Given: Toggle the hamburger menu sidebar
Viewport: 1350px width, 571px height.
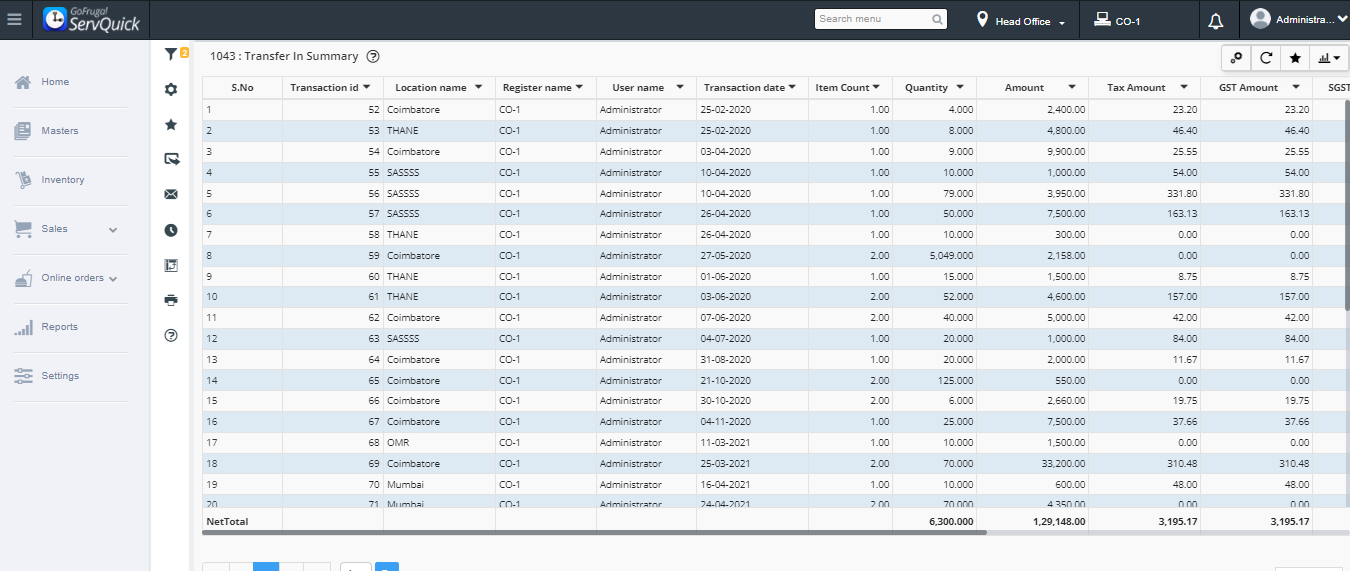Looking at the screenshot, I should 14,20.
